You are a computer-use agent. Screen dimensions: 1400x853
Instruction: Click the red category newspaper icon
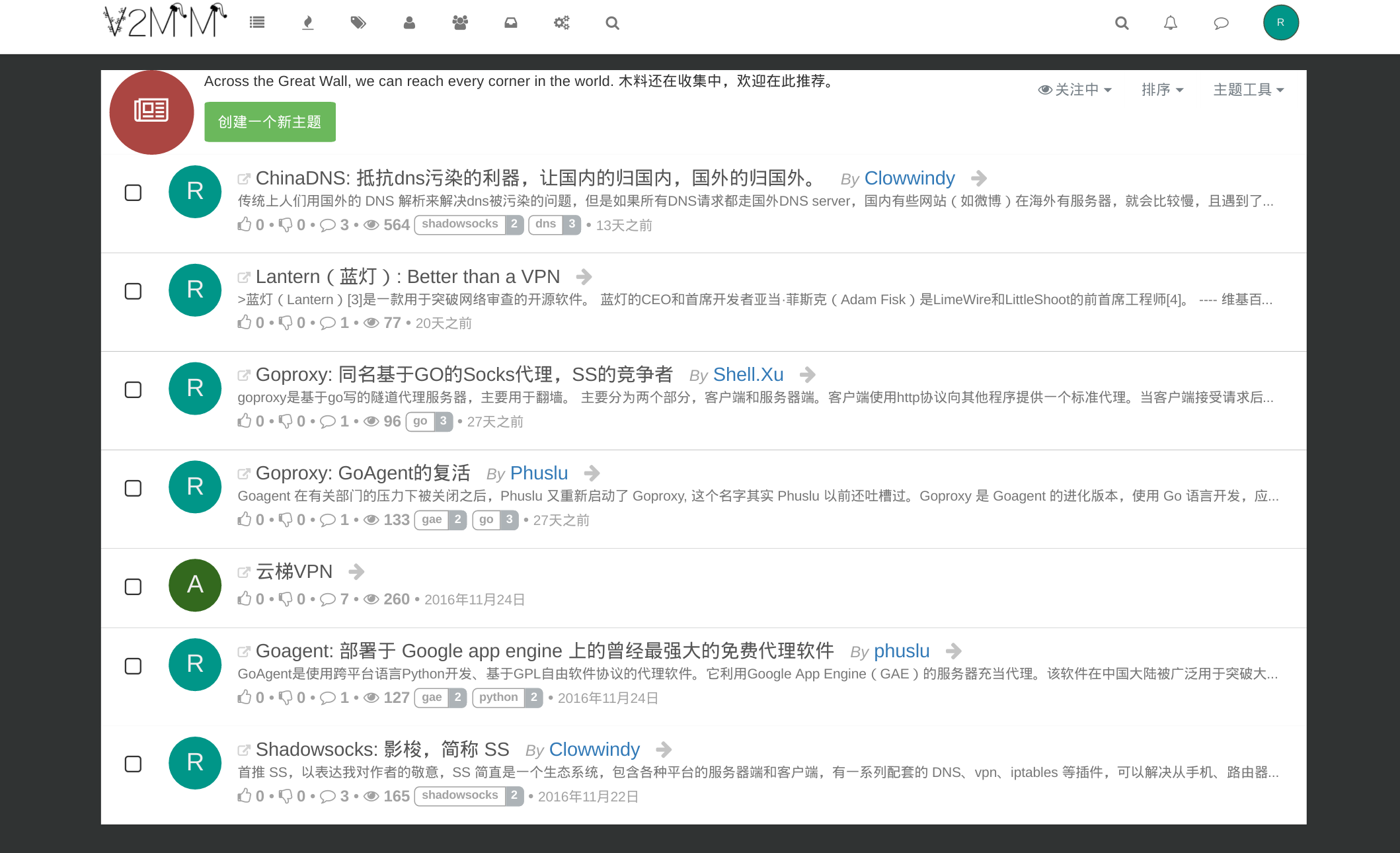coord(151,112)
